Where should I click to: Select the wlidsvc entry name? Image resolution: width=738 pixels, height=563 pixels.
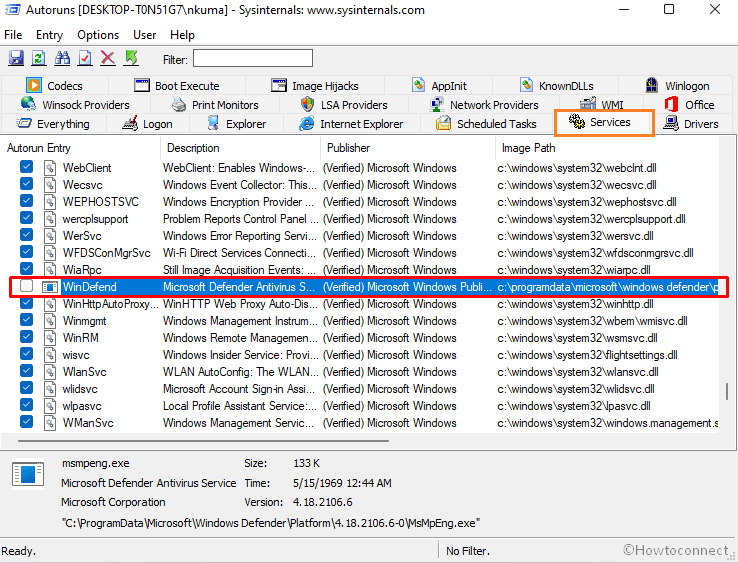tap(80, 389)
